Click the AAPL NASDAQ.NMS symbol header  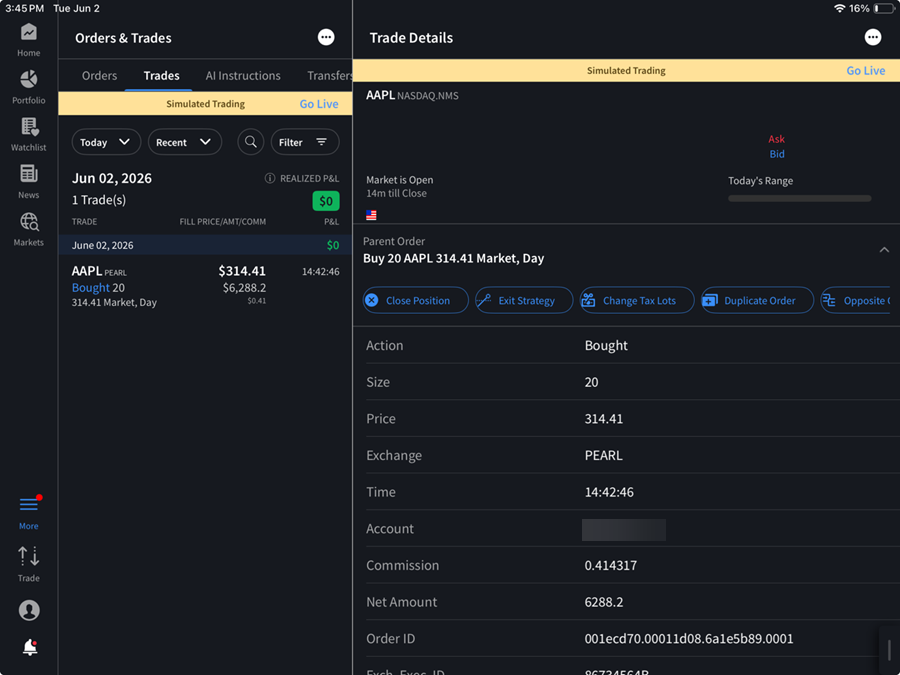[x=412, y=95]
